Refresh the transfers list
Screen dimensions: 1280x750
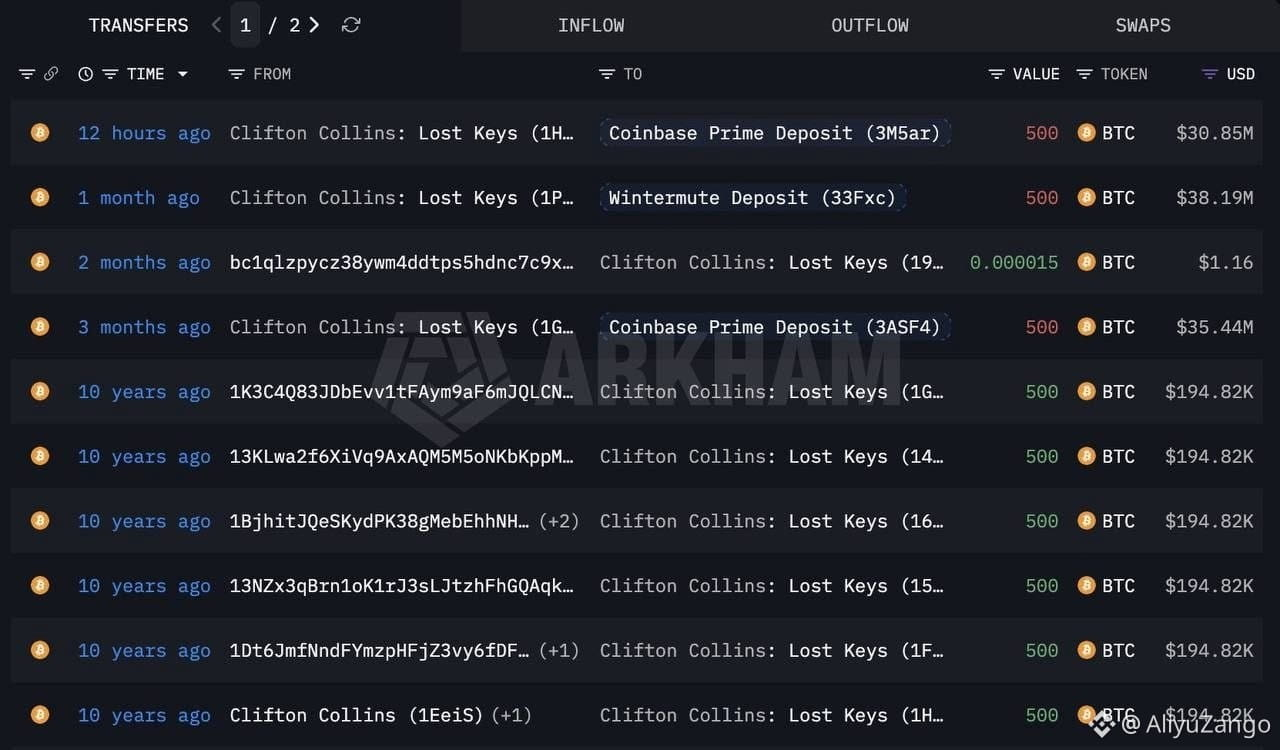(351, 25)
